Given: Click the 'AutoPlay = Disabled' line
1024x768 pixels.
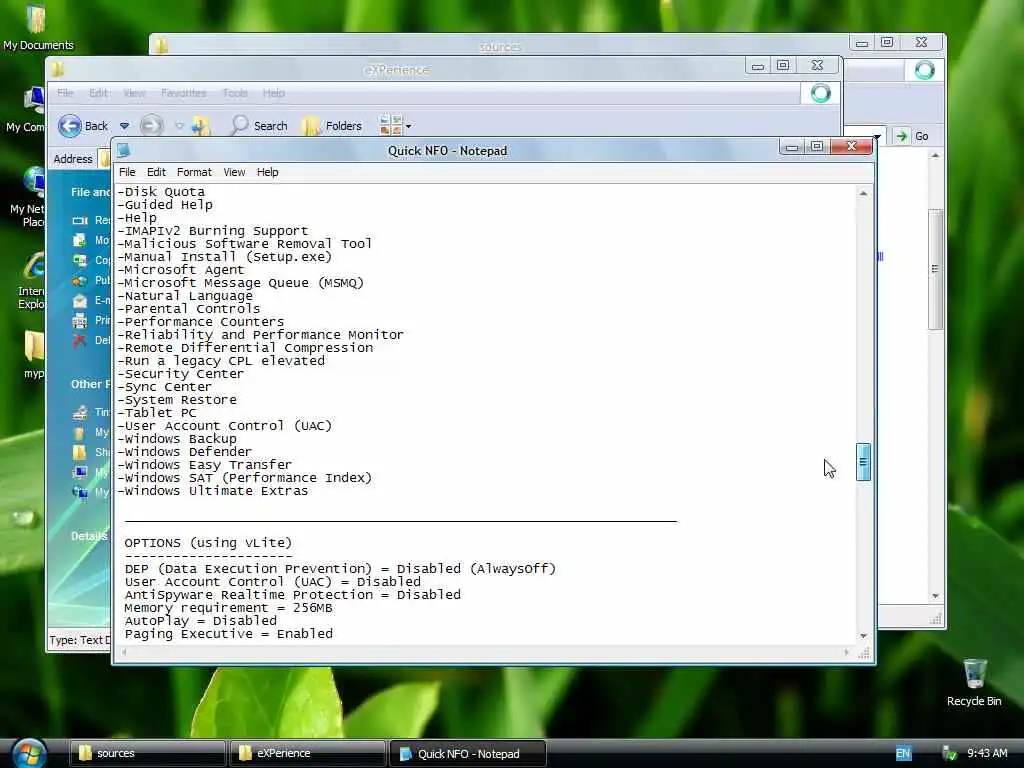Looking at the screenshot, I should pyautogui.click(x=200, y=621).
